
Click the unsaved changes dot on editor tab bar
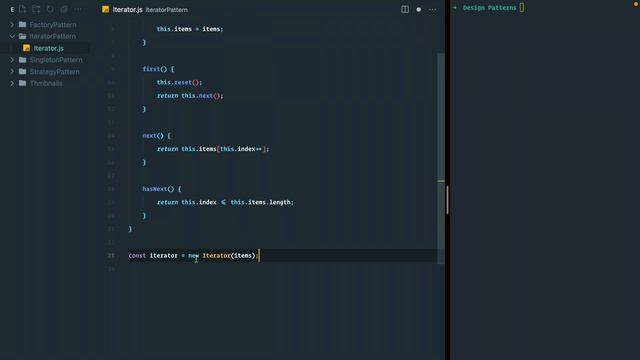(418, 9)
